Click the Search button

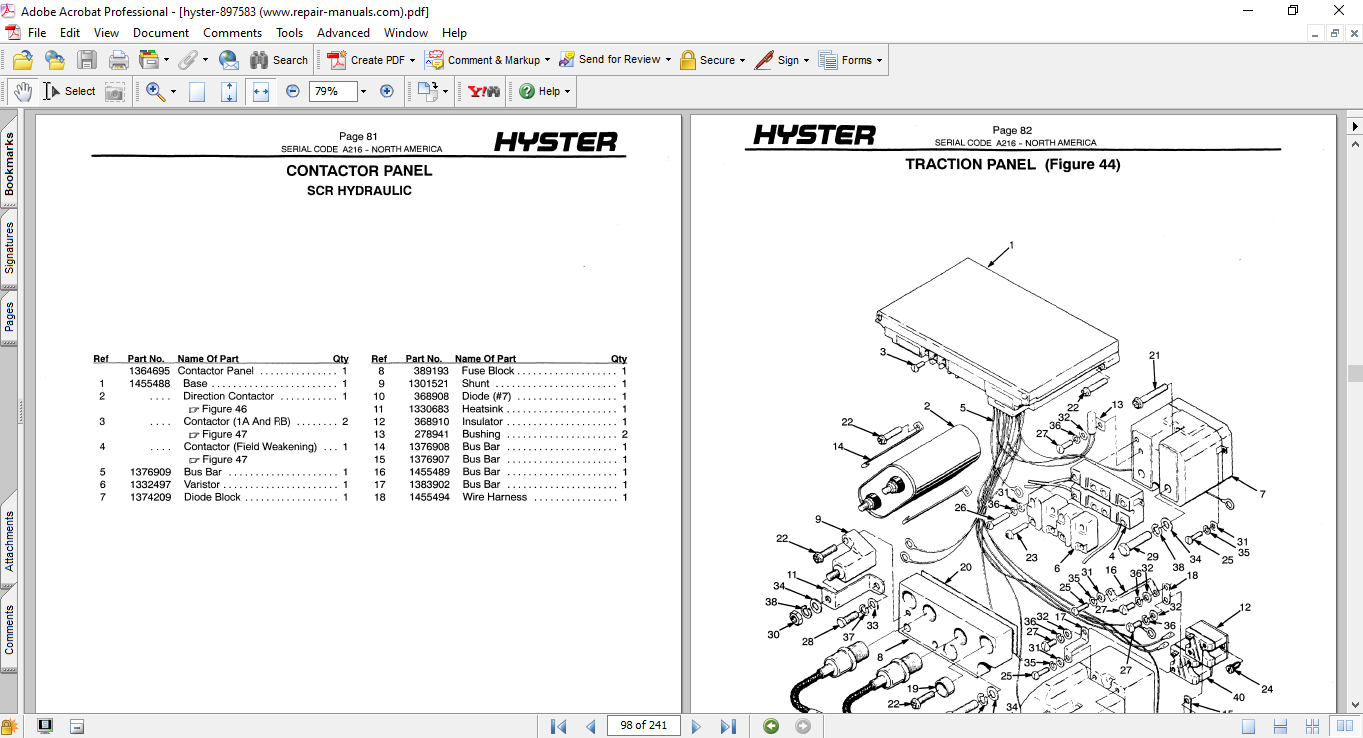click(x=279, y=60)
